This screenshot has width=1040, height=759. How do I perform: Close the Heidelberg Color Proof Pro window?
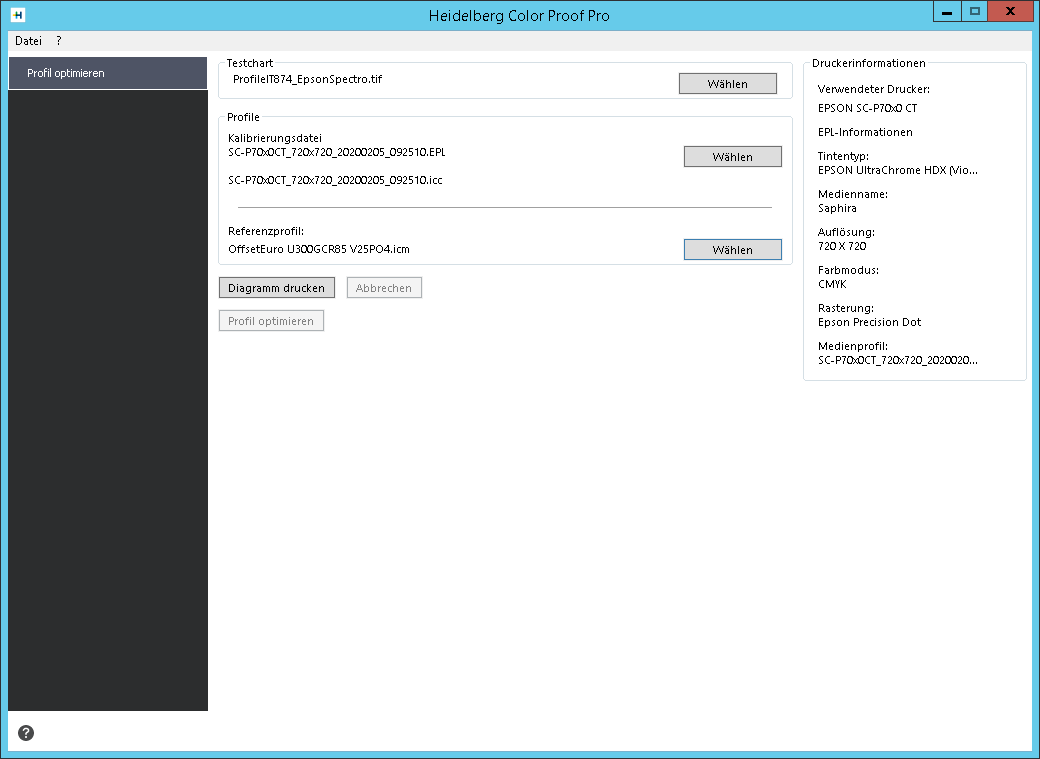[1011, 12]
